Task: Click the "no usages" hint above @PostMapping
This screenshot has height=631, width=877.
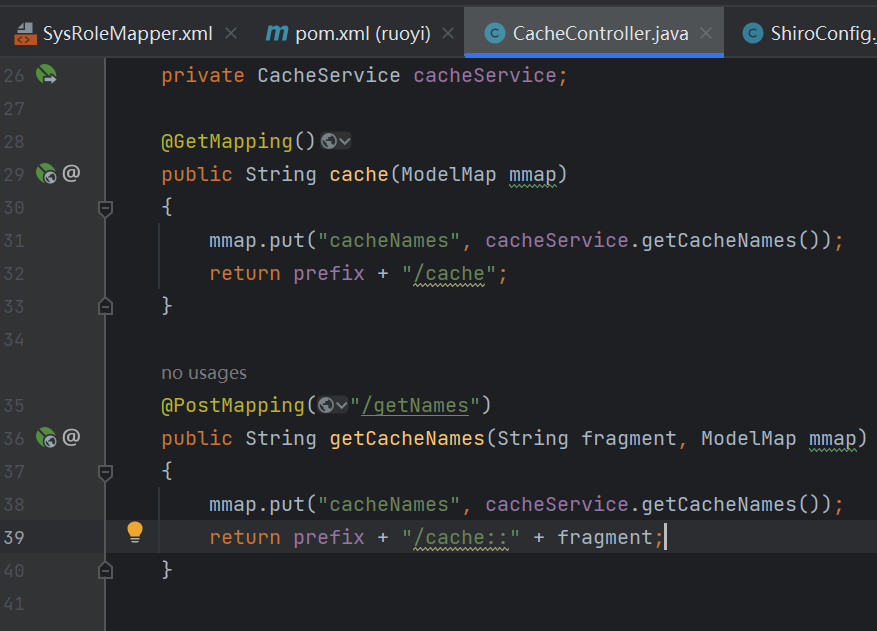Action: coord(204,373)
